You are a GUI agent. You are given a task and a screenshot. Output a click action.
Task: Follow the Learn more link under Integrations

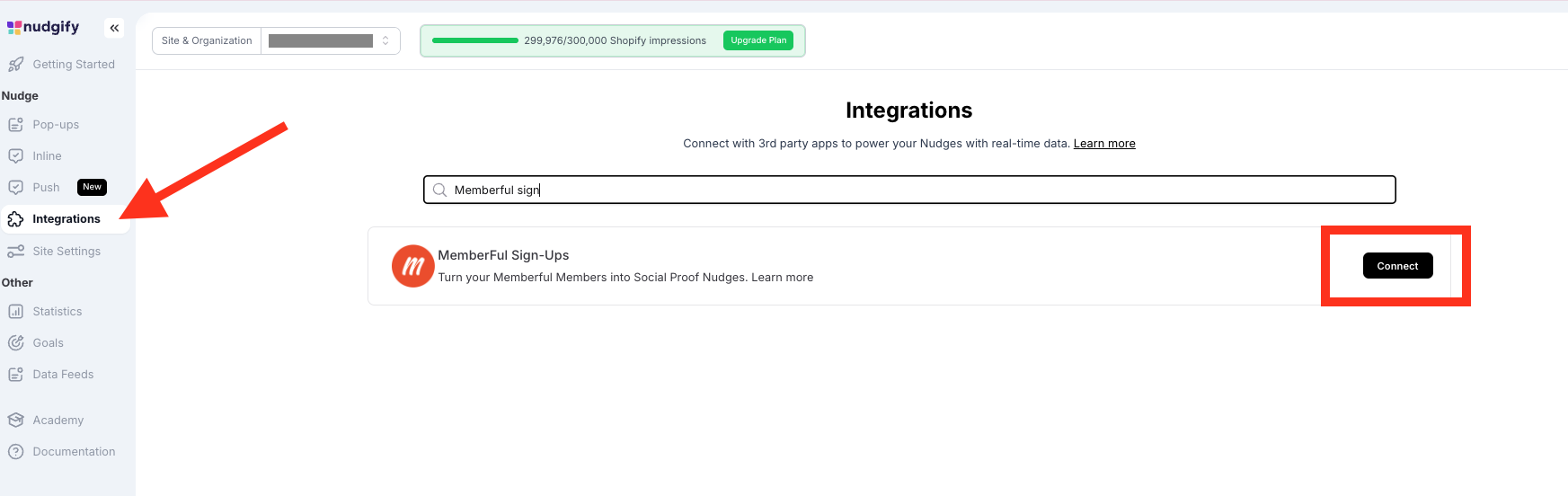1104,144
